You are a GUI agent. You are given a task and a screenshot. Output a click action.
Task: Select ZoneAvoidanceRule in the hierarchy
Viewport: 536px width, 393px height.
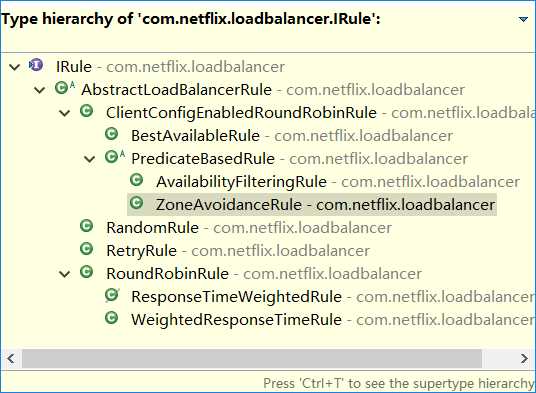[x=312, y=205]
